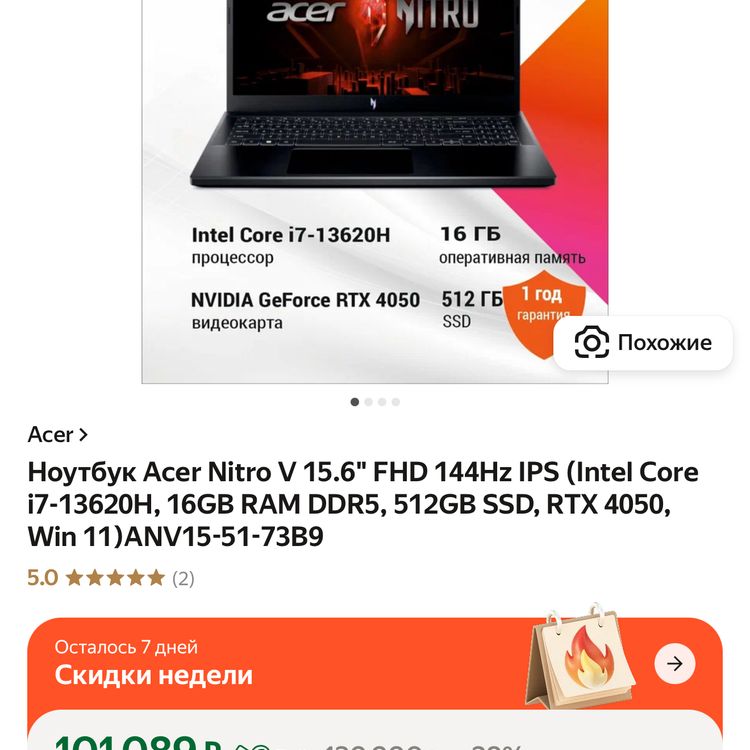Open the Скидки недели promotion banner
Viewport: 750px width, 750px height.
pos(375,663)
